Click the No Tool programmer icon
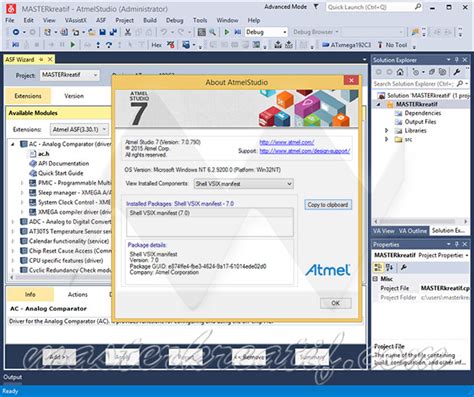Screen dimensions: 474x397 coord(380,45)
